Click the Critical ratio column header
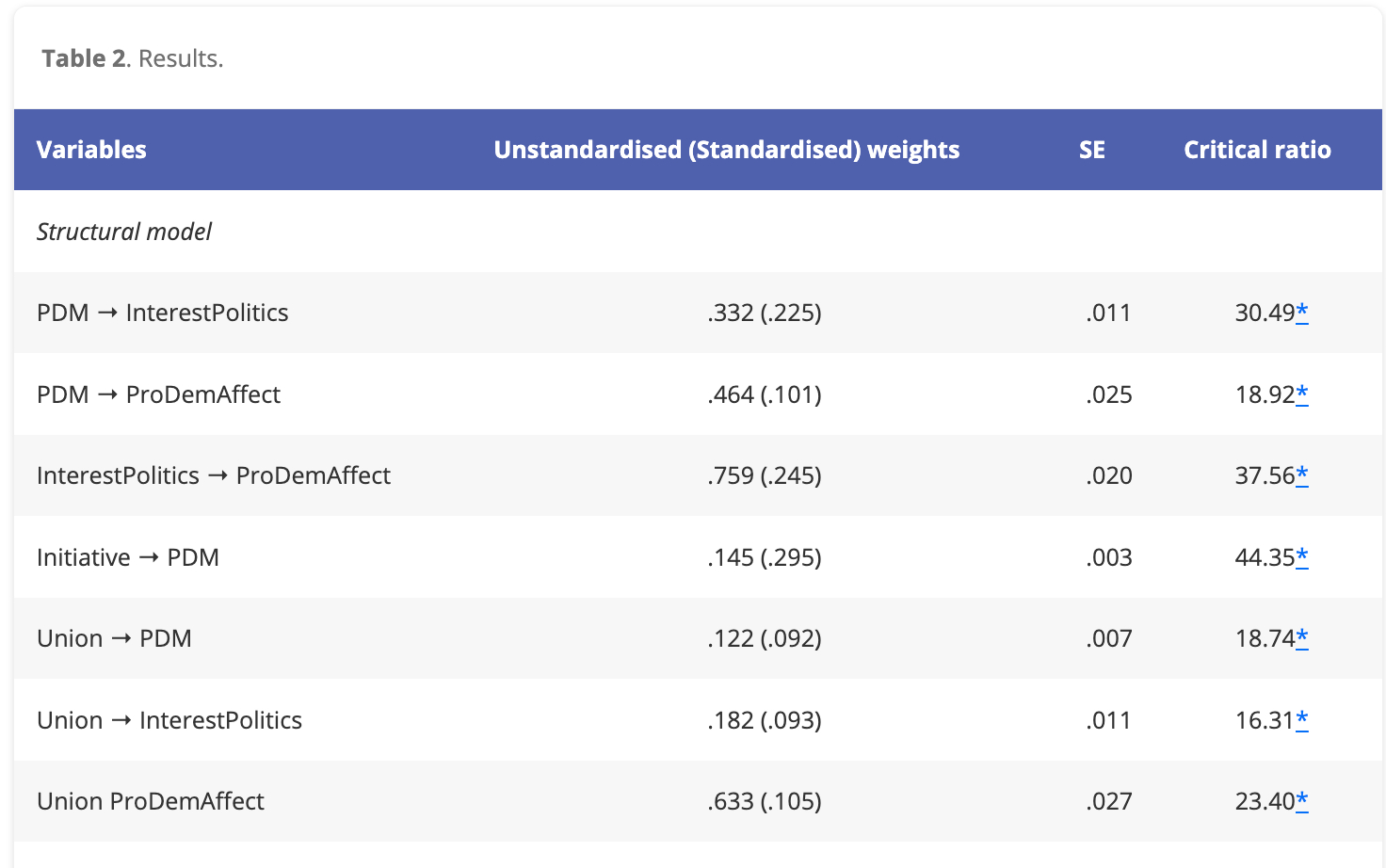 tap(1257, 150)
